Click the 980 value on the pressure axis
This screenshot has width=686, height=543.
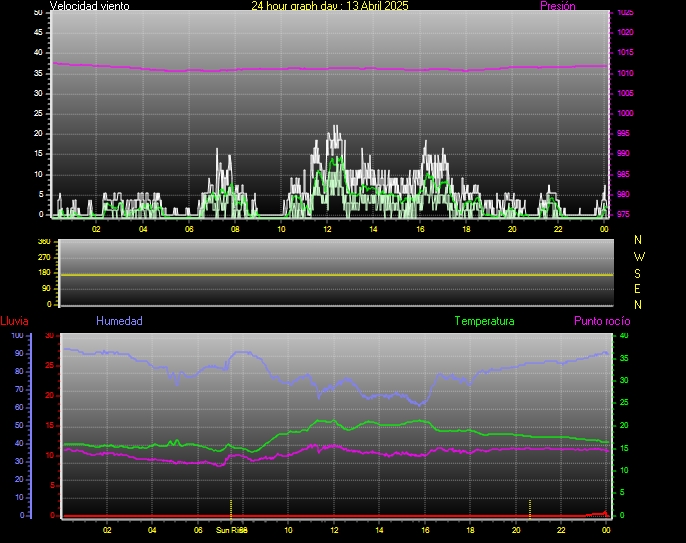click(623, 194)
